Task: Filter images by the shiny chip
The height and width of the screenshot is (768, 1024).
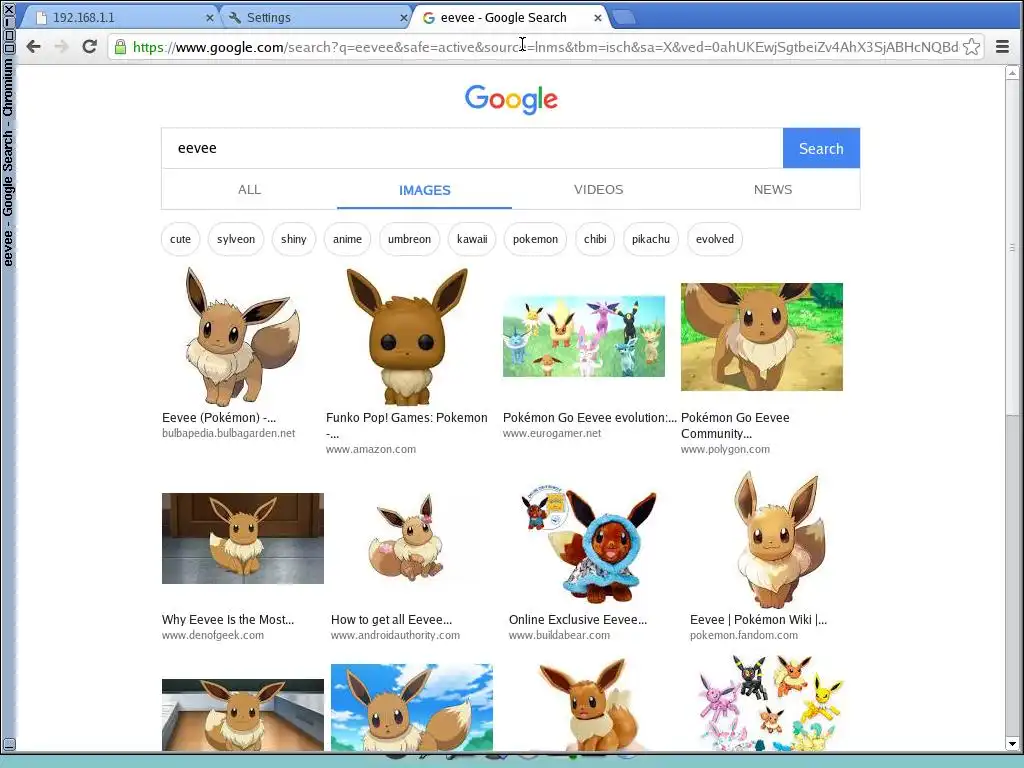Action: pyautogui.click(x=293, y=239)
